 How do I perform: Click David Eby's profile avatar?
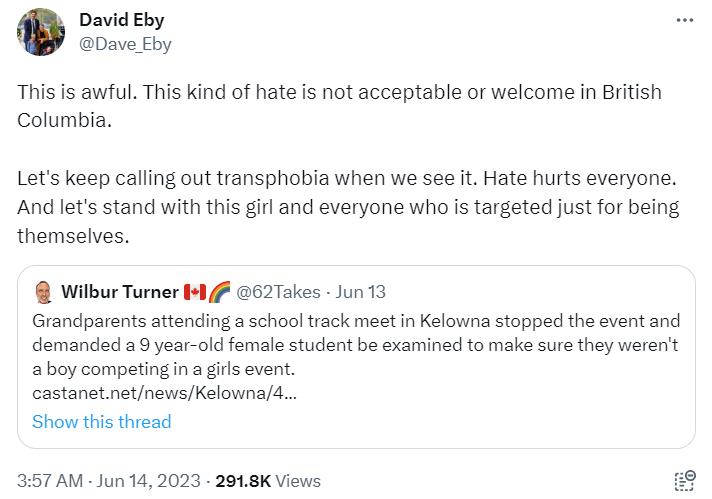41,32
